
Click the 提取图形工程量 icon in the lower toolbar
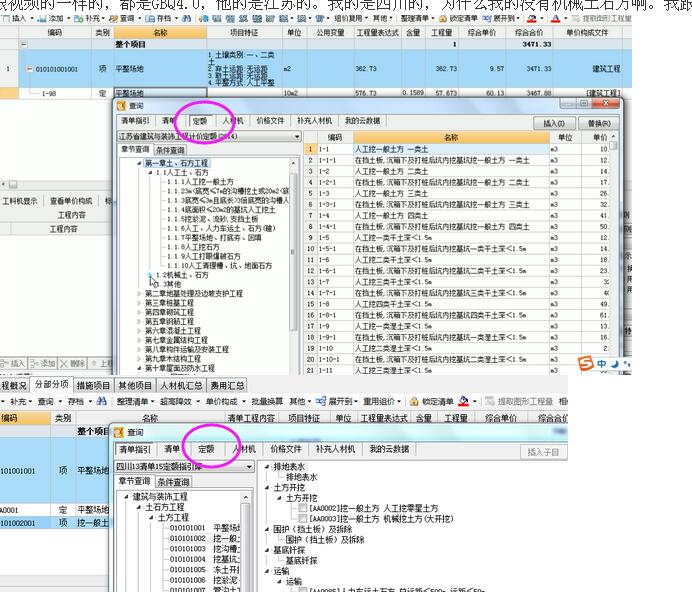[489, 401]
